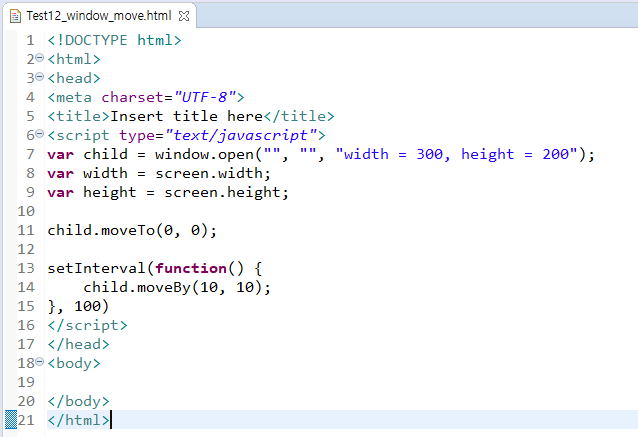The width and height of the screenshot is (638, 437).
Task: Click line number 10 in the gutter
Action: coord(26,211)
